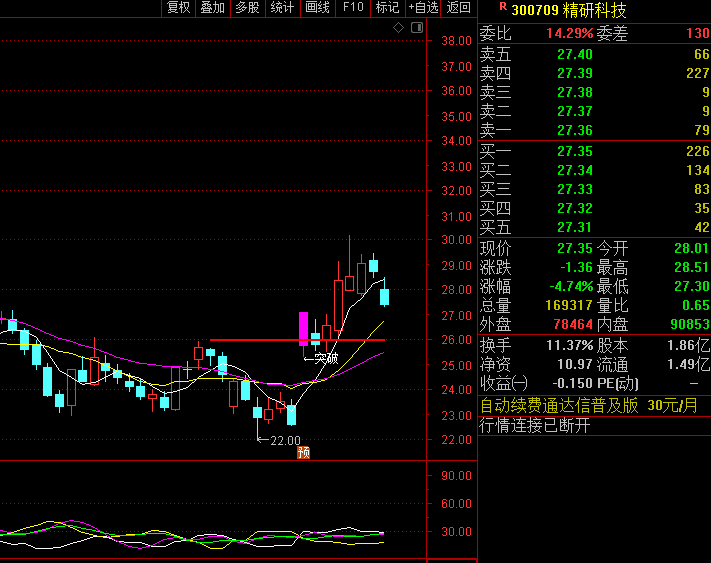Click 买三 price 27.33
This screenshot has height=563, width=711.
575,189
